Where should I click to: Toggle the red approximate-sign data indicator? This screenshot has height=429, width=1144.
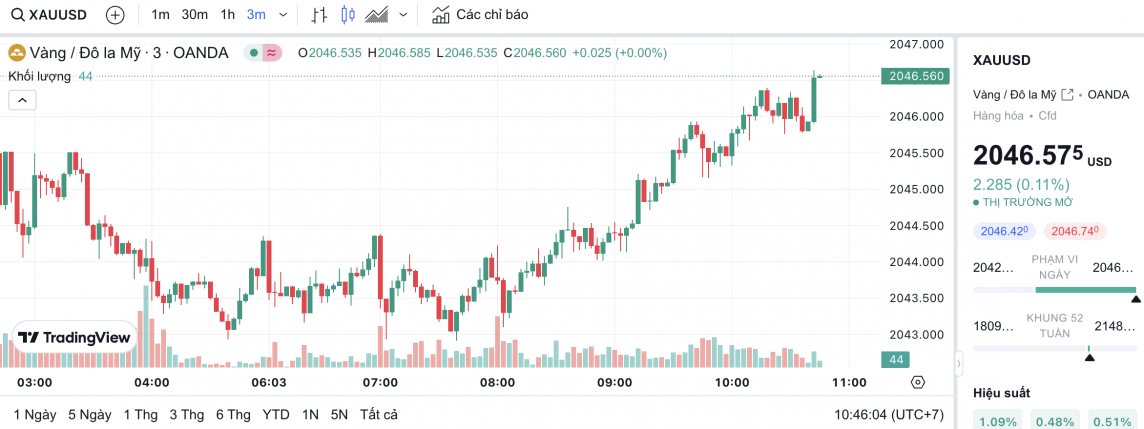[271, 53]
